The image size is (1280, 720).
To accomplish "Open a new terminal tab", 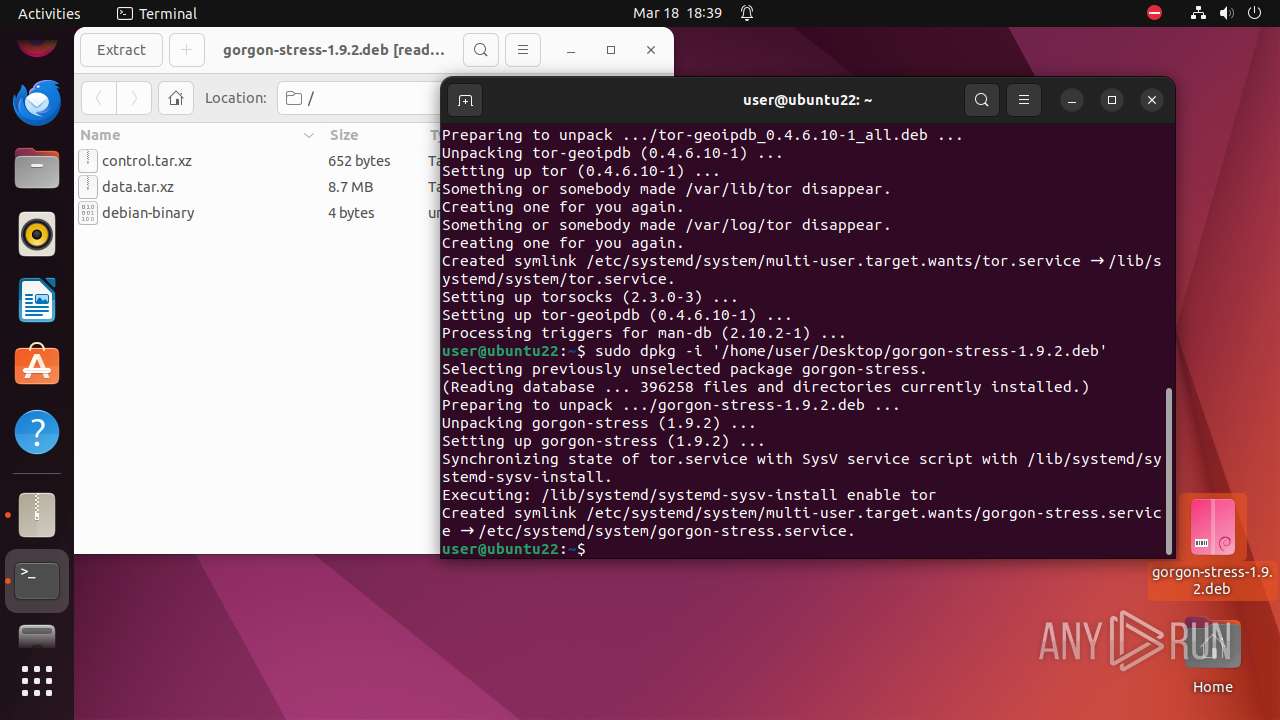I will point(465,100).
